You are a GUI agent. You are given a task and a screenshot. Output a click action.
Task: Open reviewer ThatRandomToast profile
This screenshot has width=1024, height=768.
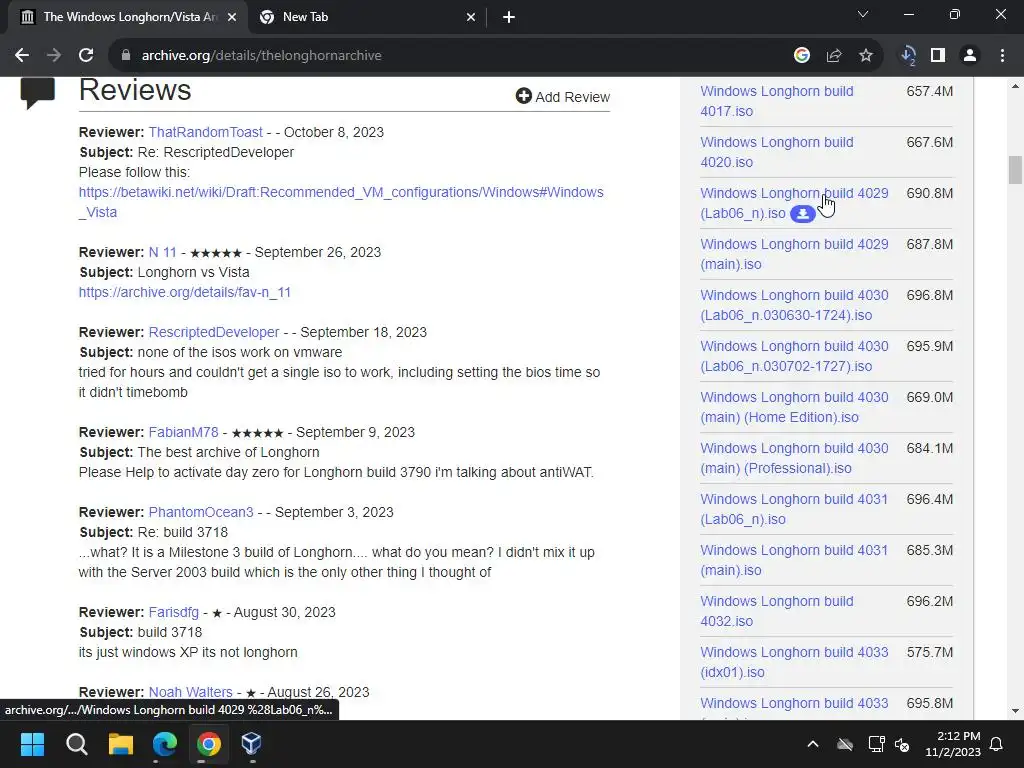(x=206, y=132)
